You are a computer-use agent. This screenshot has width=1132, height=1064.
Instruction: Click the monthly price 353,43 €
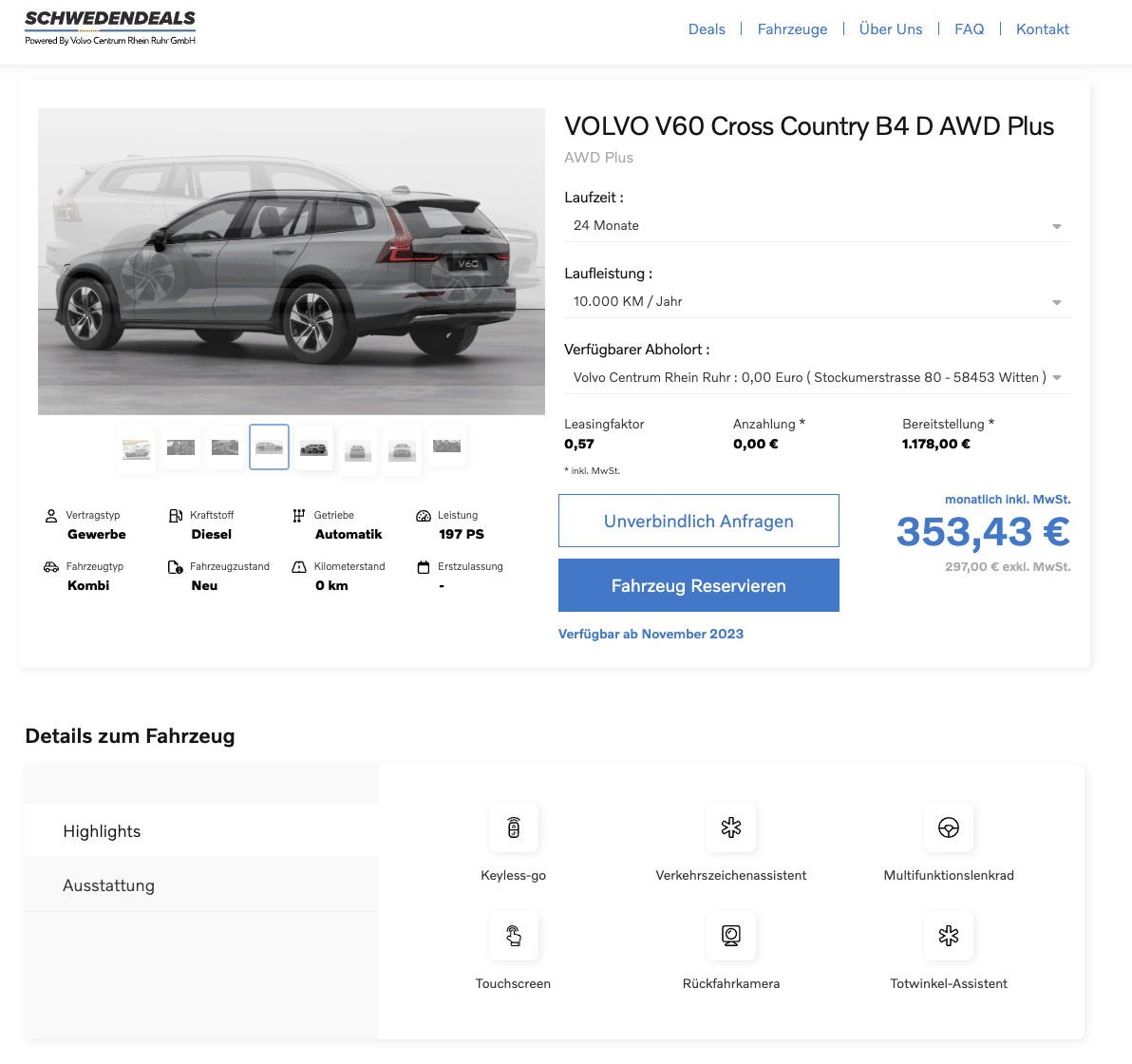pyautogui.click(x=983, y=532)
